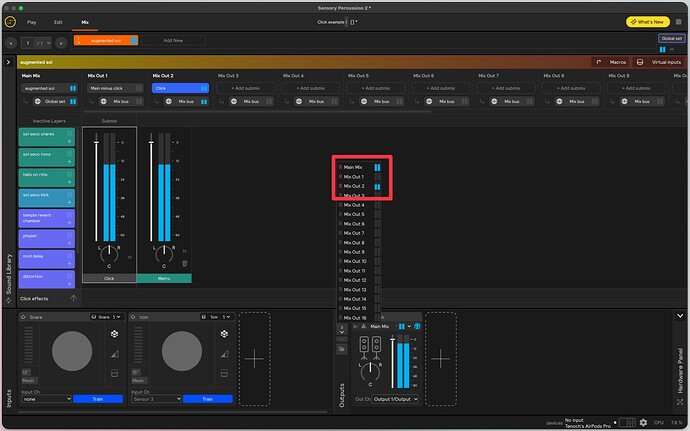Screen dimensions: 690x431
Task: Click the device layout grid icon
Action: click(628, 422)
